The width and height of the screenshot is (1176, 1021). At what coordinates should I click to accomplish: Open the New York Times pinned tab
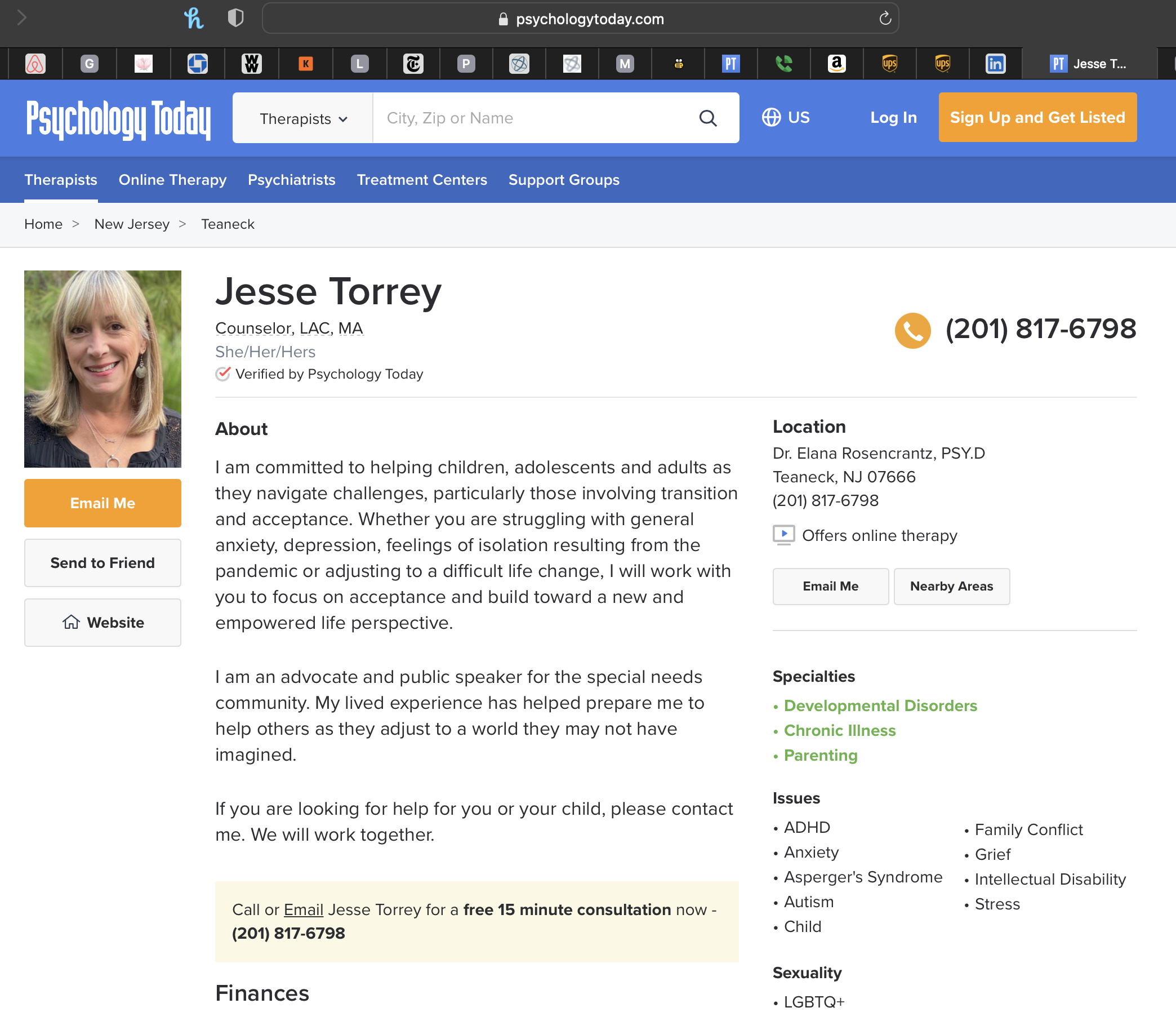click(413, 64)
